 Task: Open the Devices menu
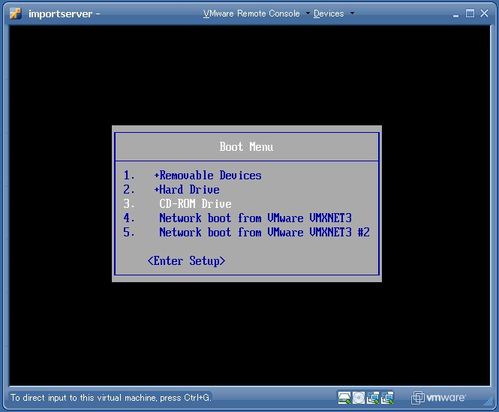tap(328, 14)
